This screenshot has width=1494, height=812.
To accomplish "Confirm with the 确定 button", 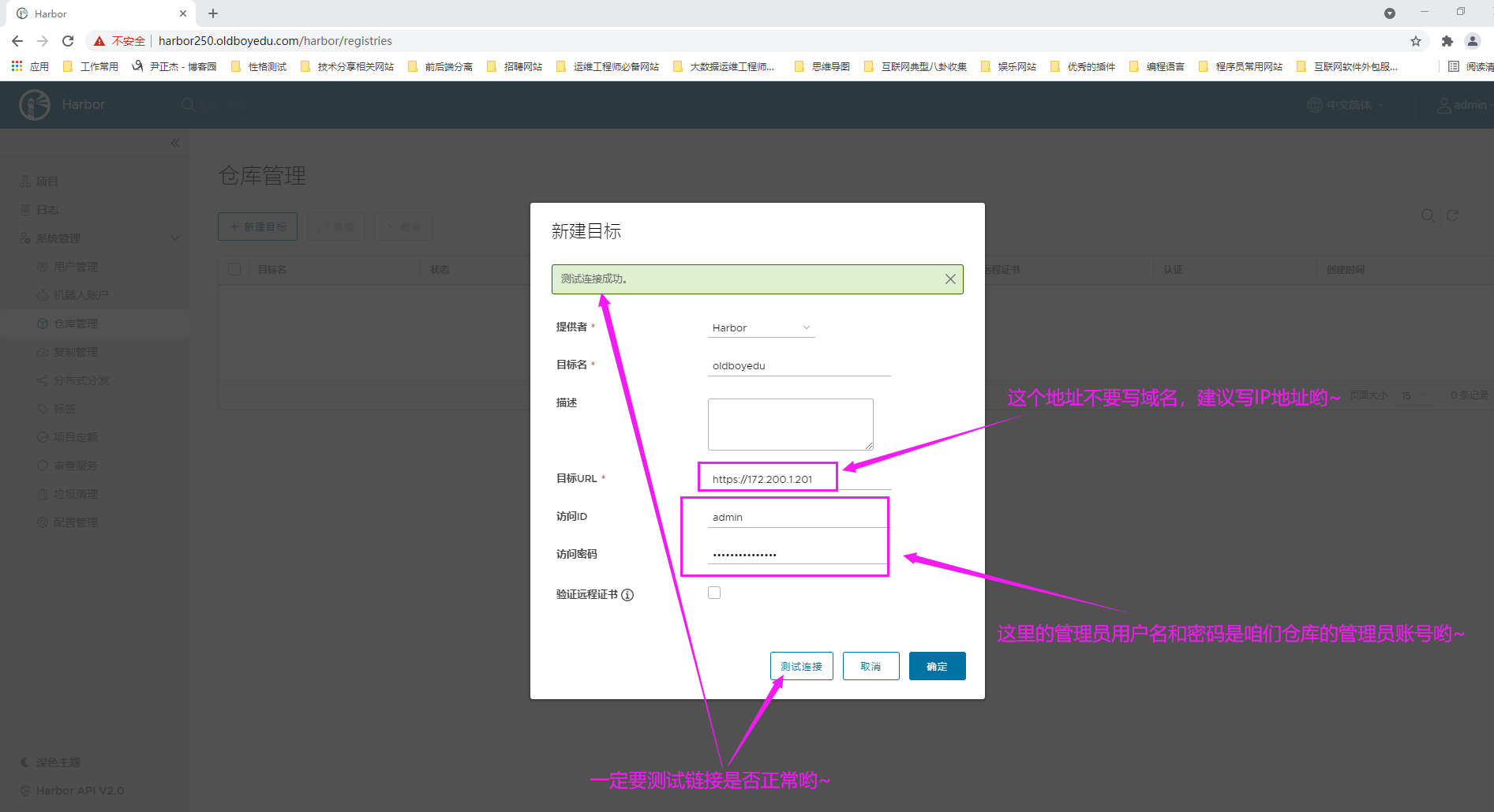I will pyautogui.click(x=937, y=666).
